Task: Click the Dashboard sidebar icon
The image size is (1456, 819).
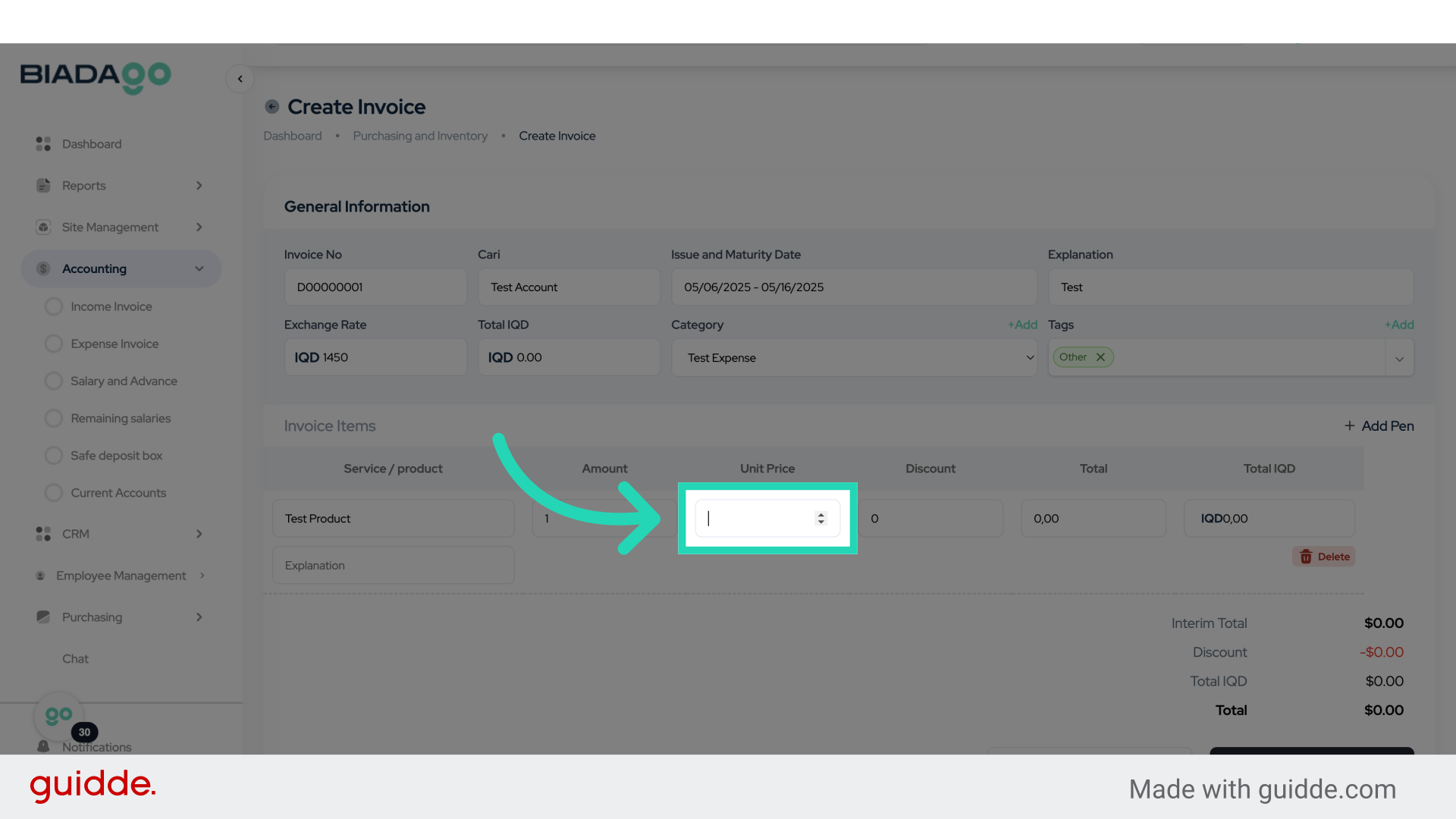Action: [43, 144]
